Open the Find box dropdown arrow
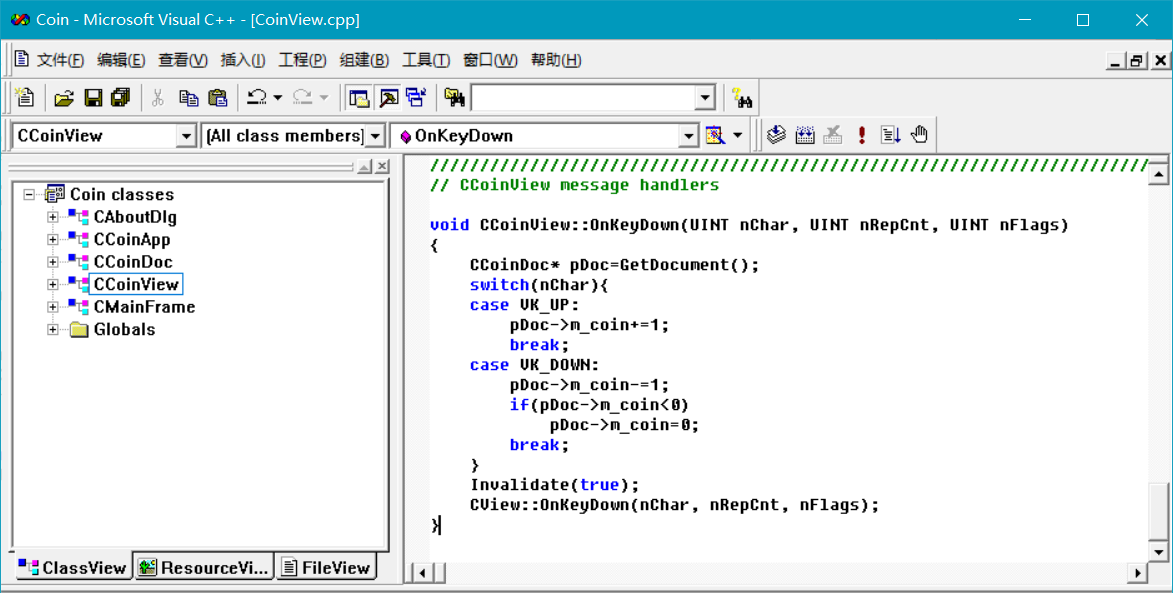Image resolution: width=1173 pixels, height=593 pixels. point(704,98)
